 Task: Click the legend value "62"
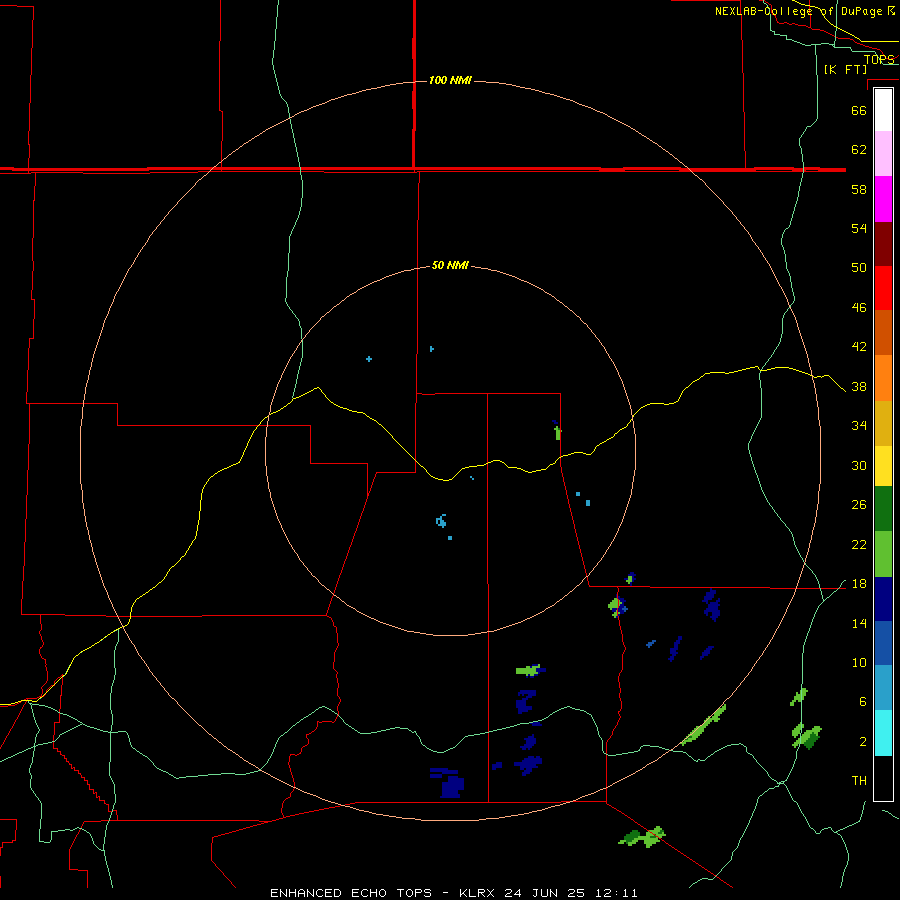click(859, 149)
